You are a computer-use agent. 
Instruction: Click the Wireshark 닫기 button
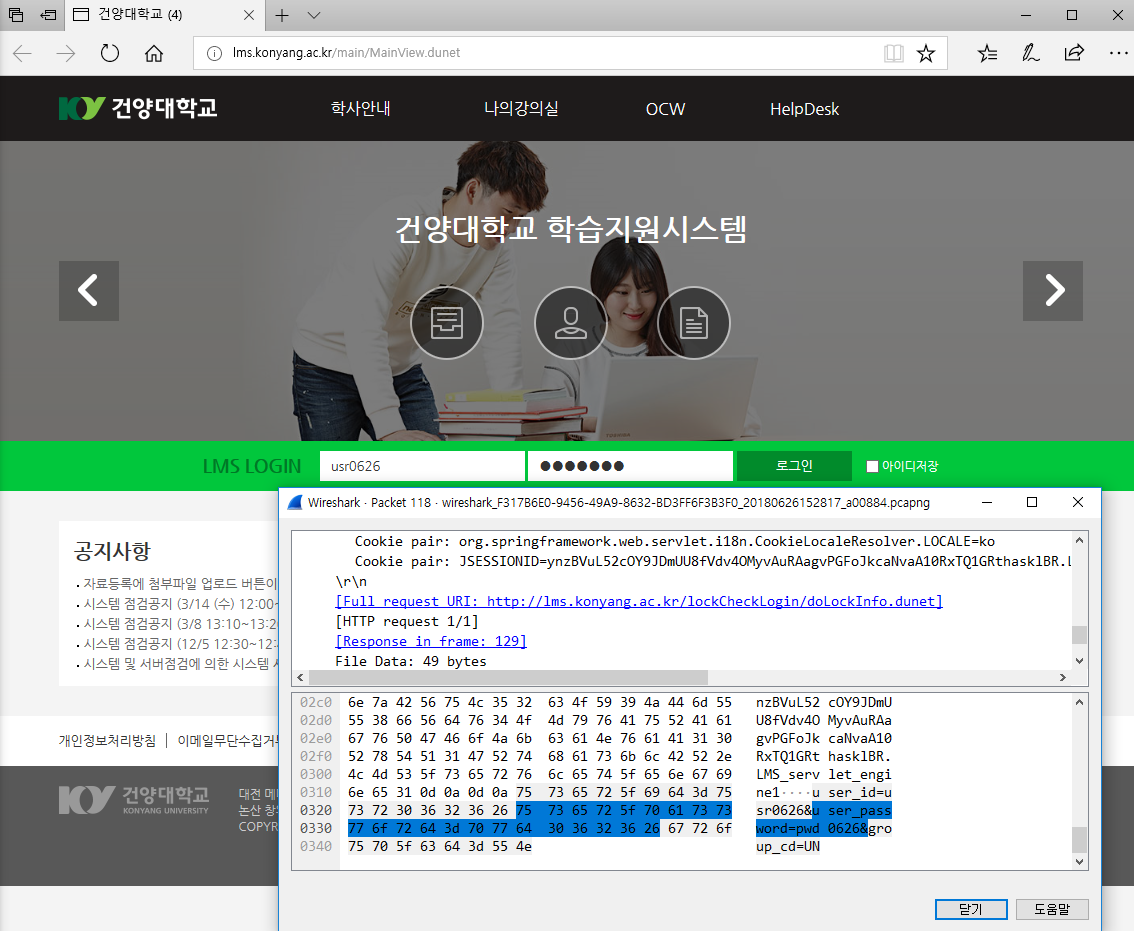point(971,909)
